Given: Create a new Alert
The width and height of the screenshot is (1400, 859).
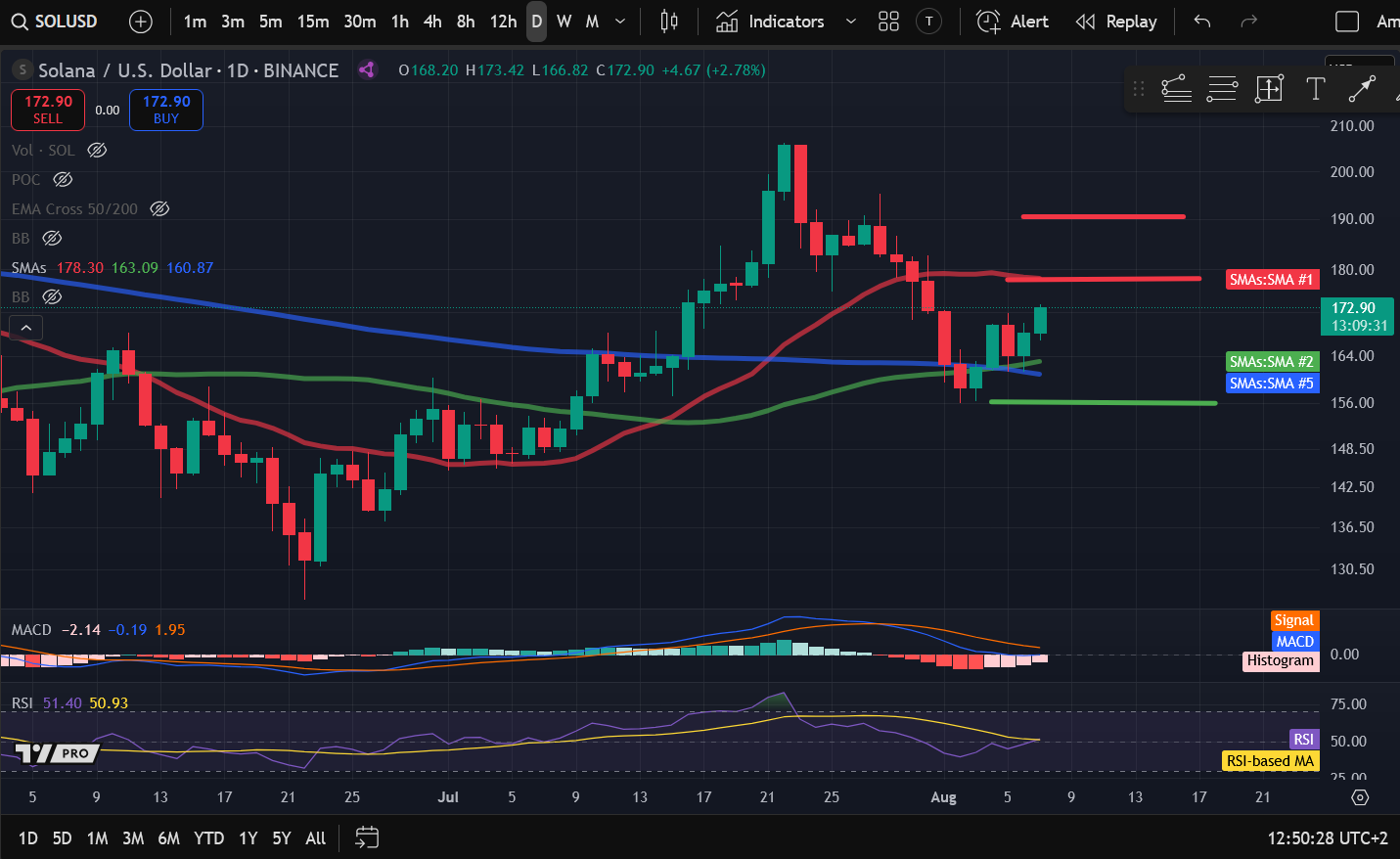Looking at the screenshot, I should click(x=1013, y=22).
